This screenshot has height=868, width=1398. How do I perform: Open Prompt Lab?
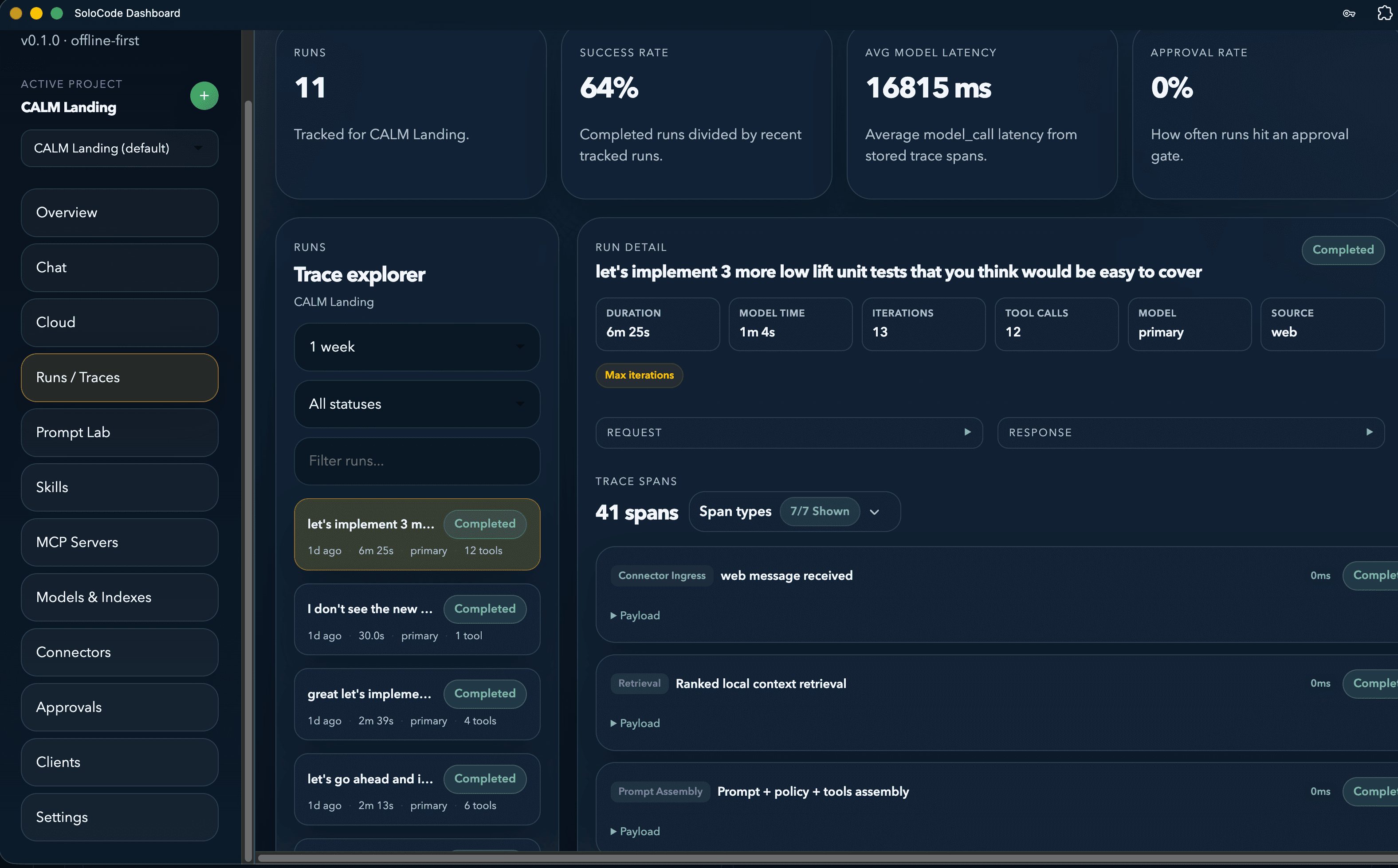coord(119,432)
